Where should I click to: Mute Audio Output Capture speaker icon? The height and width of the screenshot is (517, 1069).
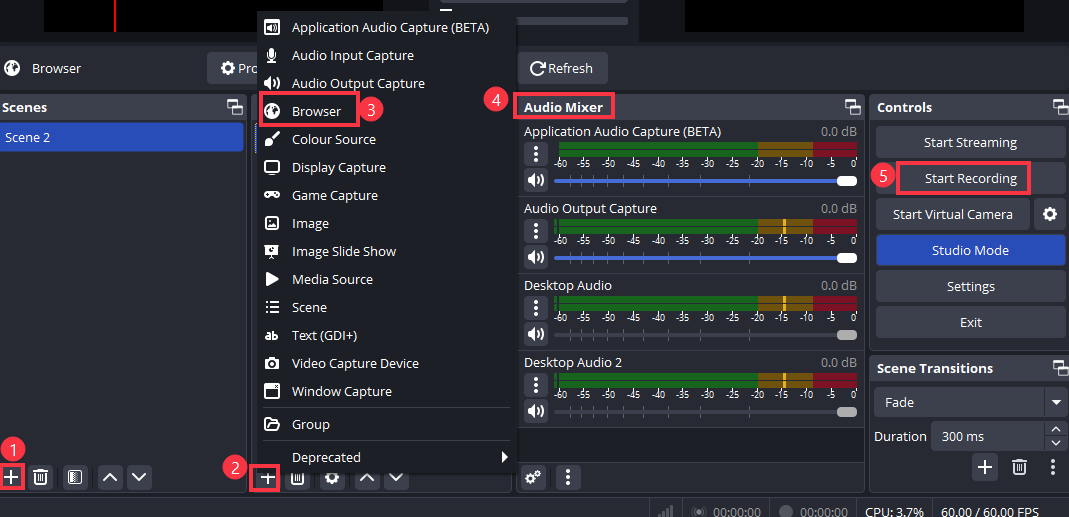[536, 257]
